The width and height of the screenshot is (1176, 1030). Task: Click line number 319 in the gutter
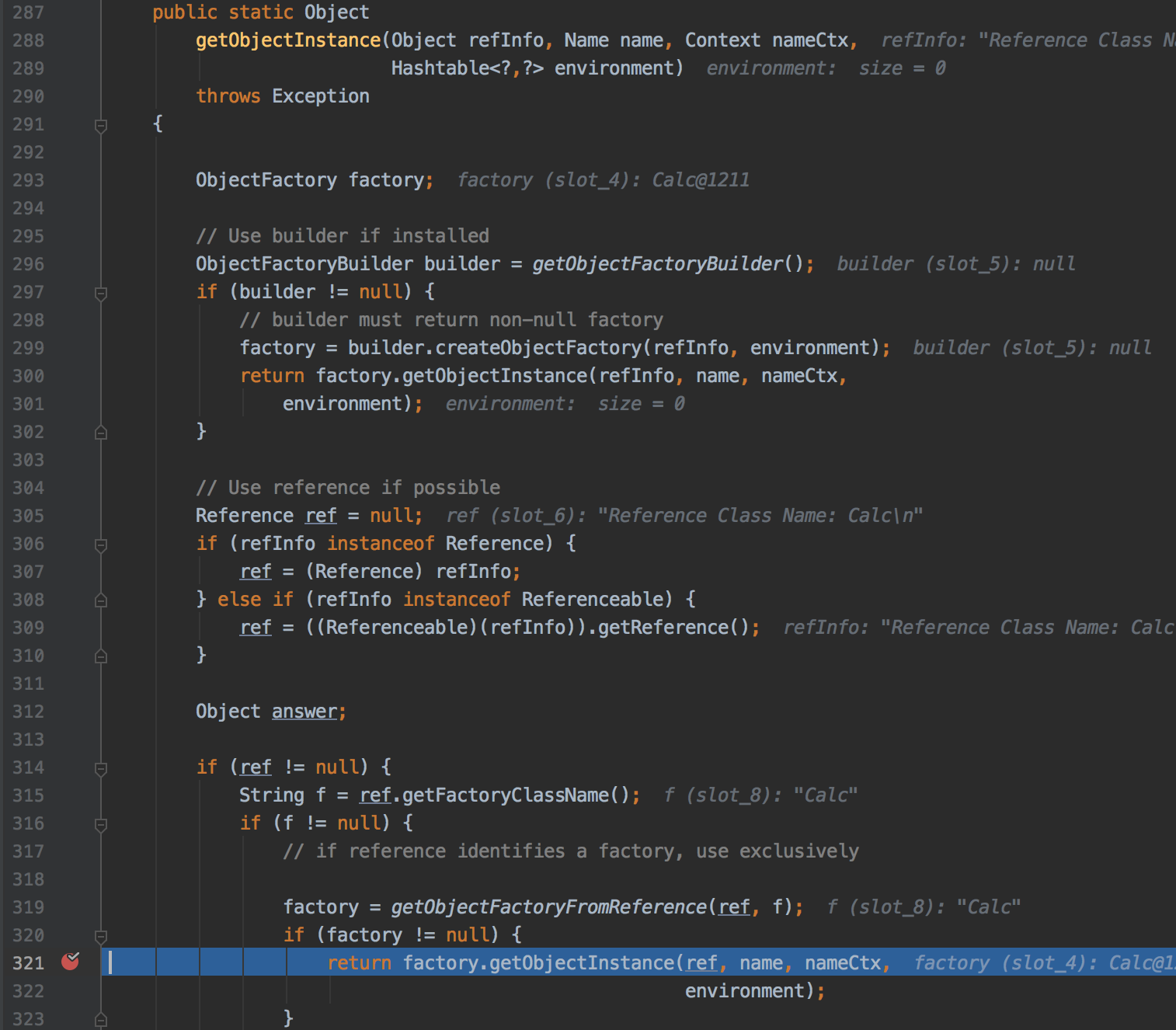[28, 907]
